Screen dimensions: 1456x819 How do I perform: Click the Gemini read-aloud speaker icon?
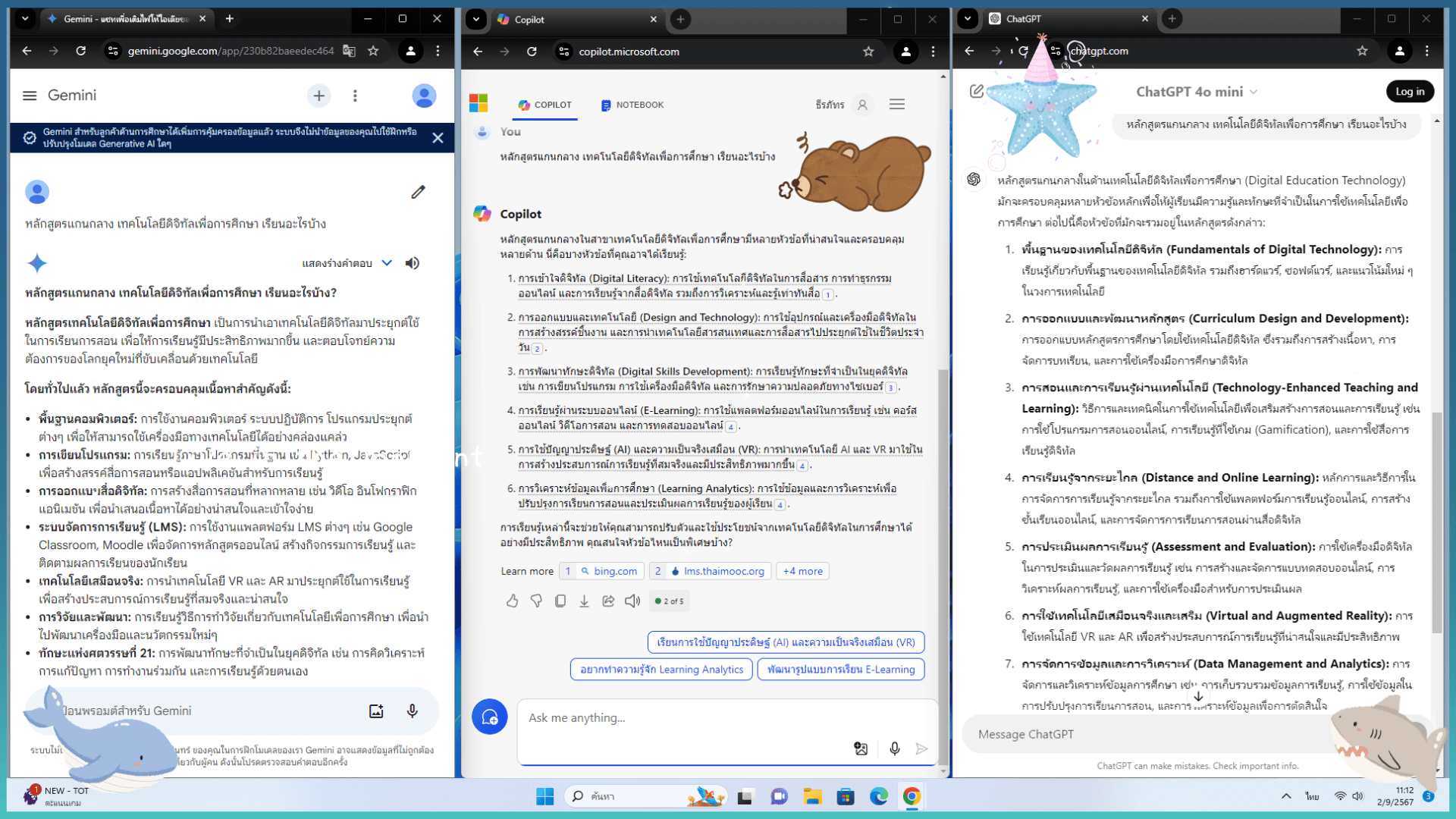tap(412, 263)
